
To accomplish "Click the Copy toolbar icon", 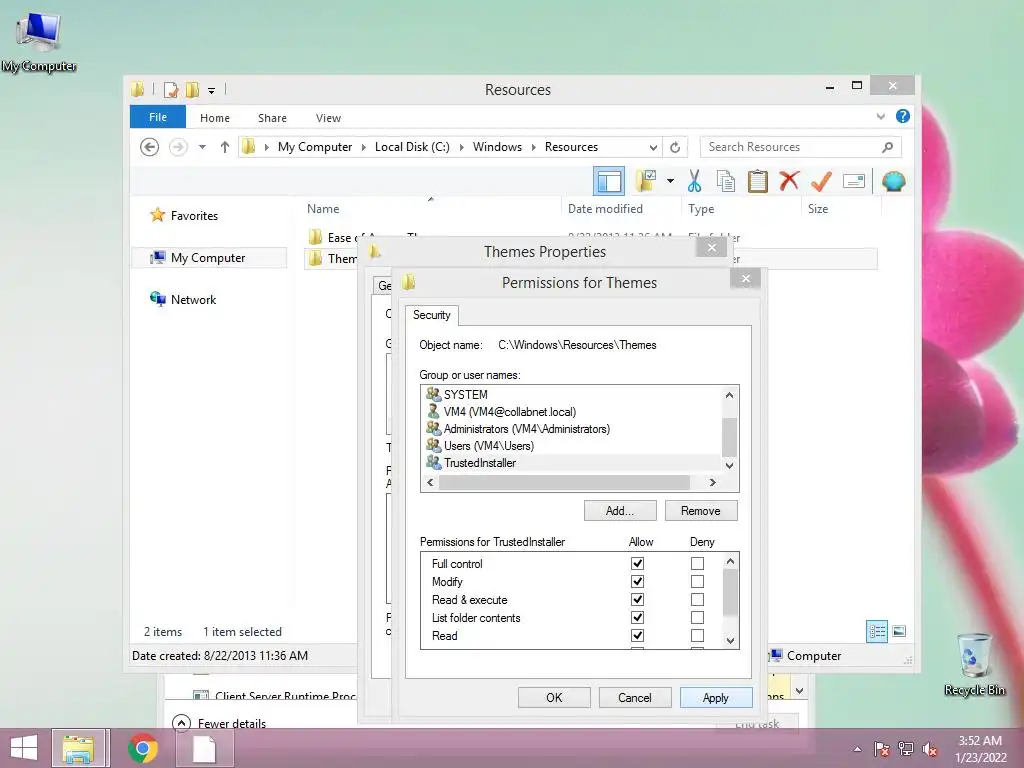I will pyautogui.click(x=726, y=181).
